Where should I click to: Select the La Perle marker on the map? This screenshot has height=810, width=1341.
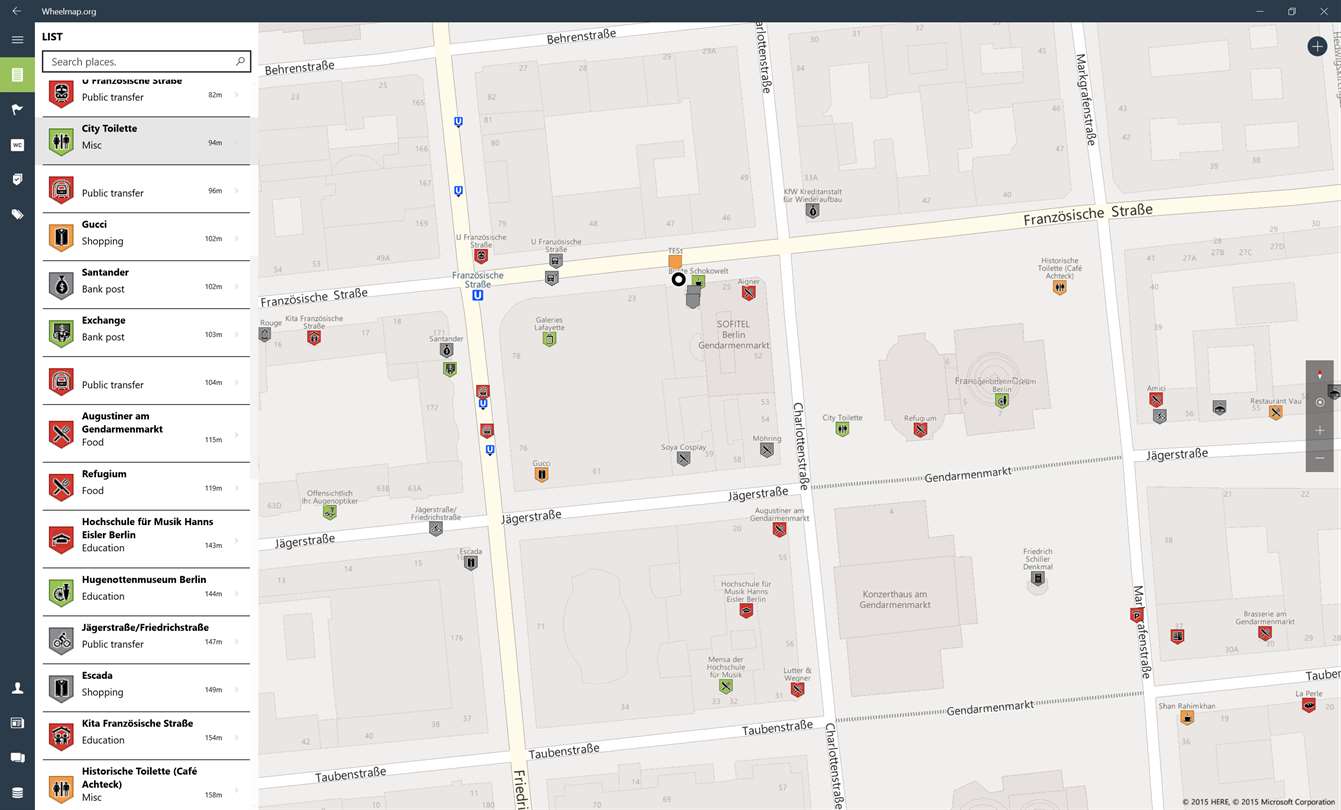pyautogui.click(x=1309, y=705)
